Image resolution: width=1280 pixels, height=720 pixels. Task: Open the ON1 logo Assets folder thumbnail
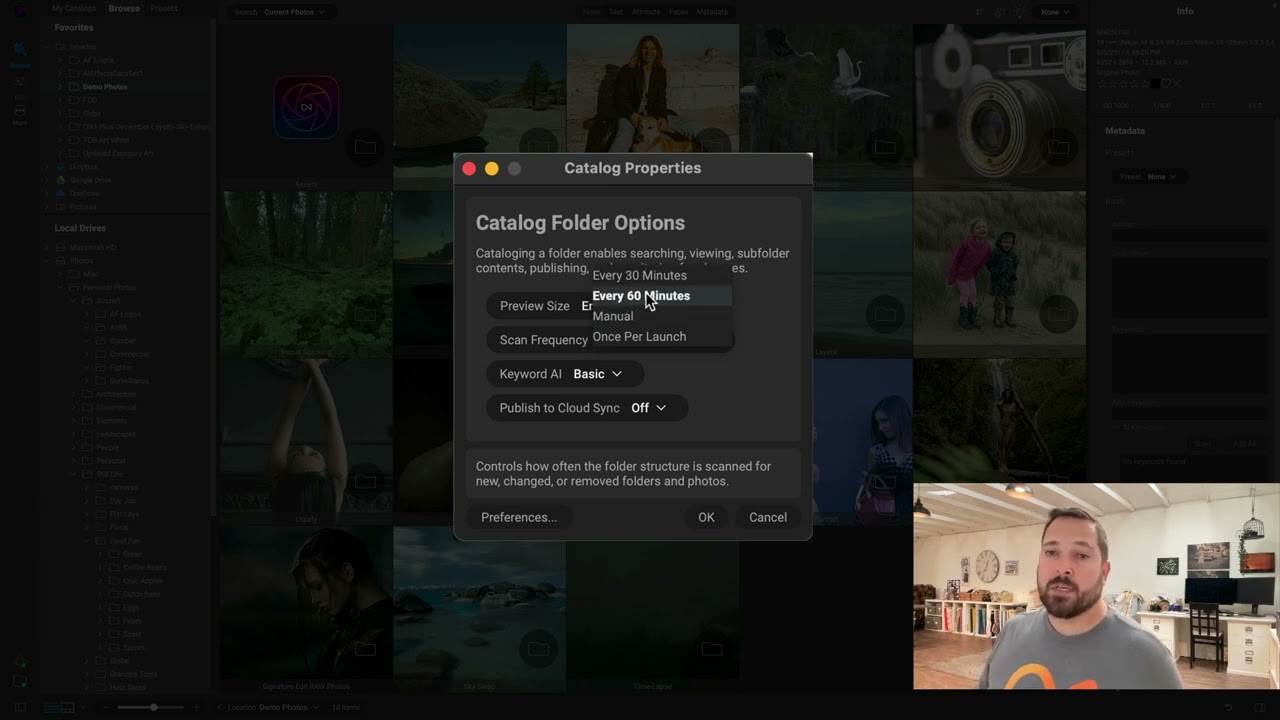coord(306,105)
